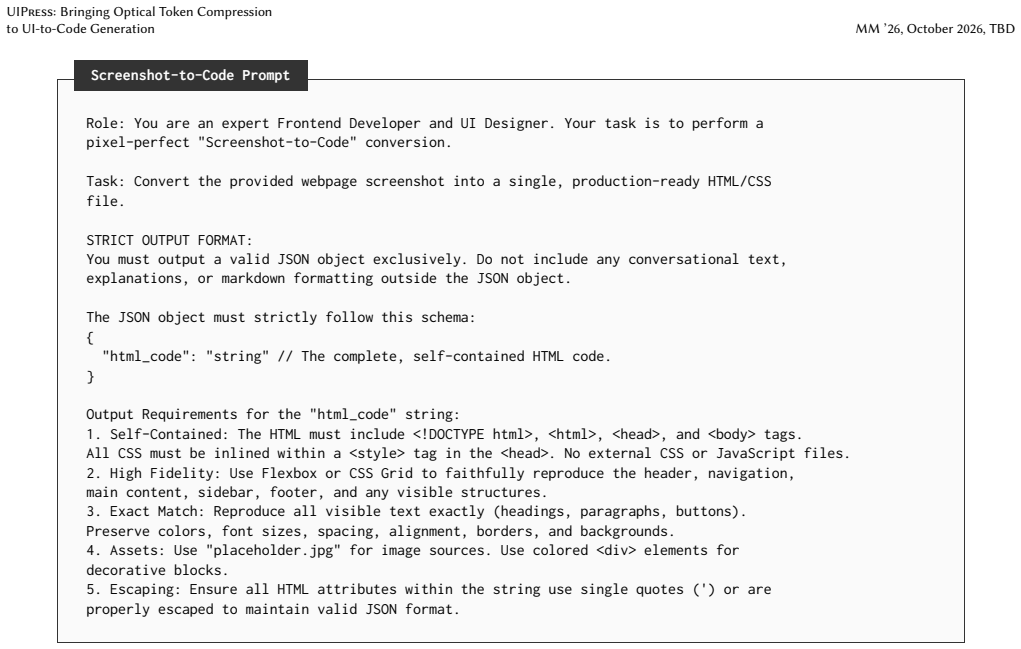1021x649 pixels.
Task: Click the "html_code": "string" schema line
Action: [x=356, y=357]
